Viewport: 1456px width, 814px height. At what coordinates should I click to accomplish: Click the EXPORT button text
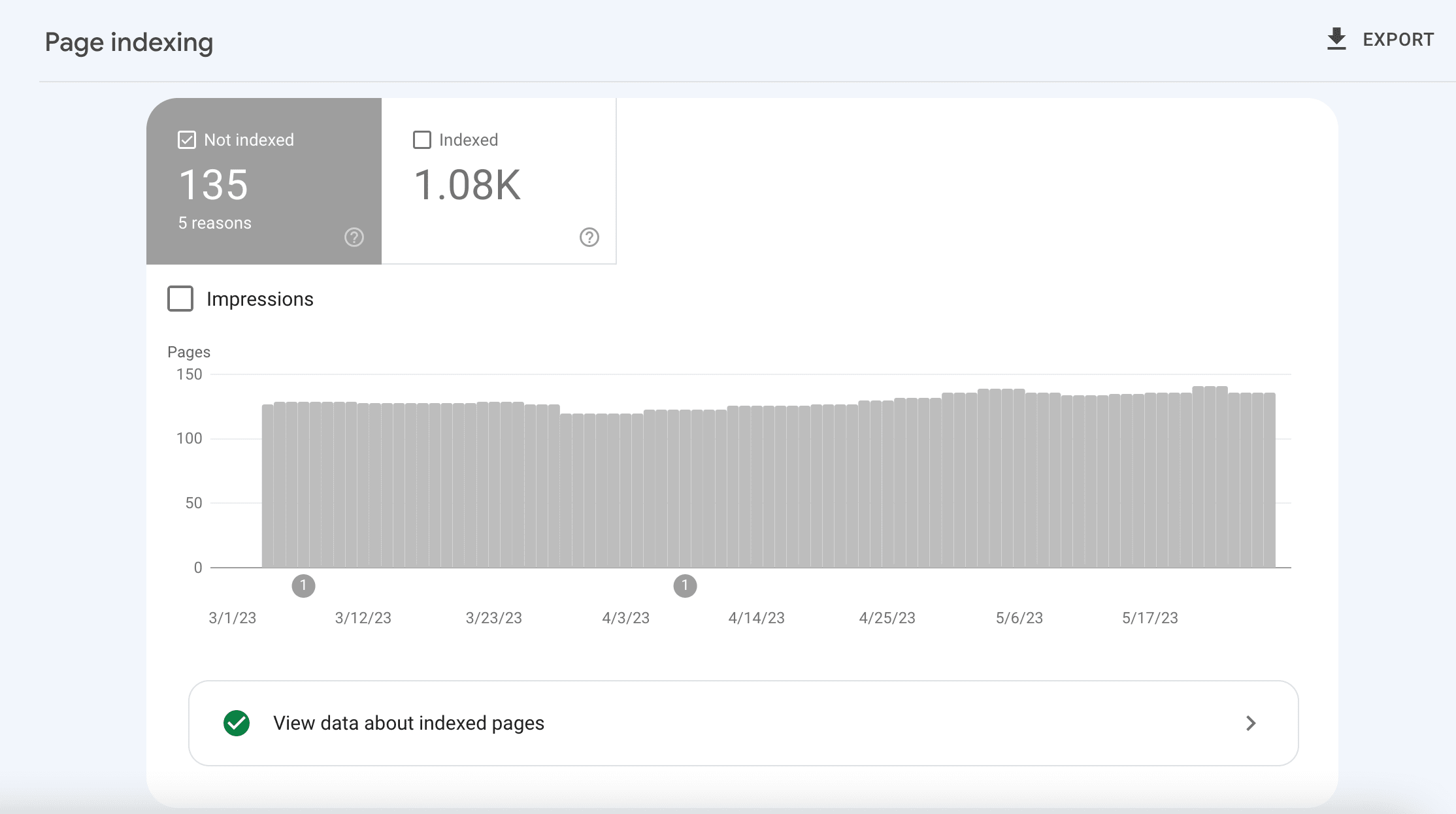(1398, 40)
